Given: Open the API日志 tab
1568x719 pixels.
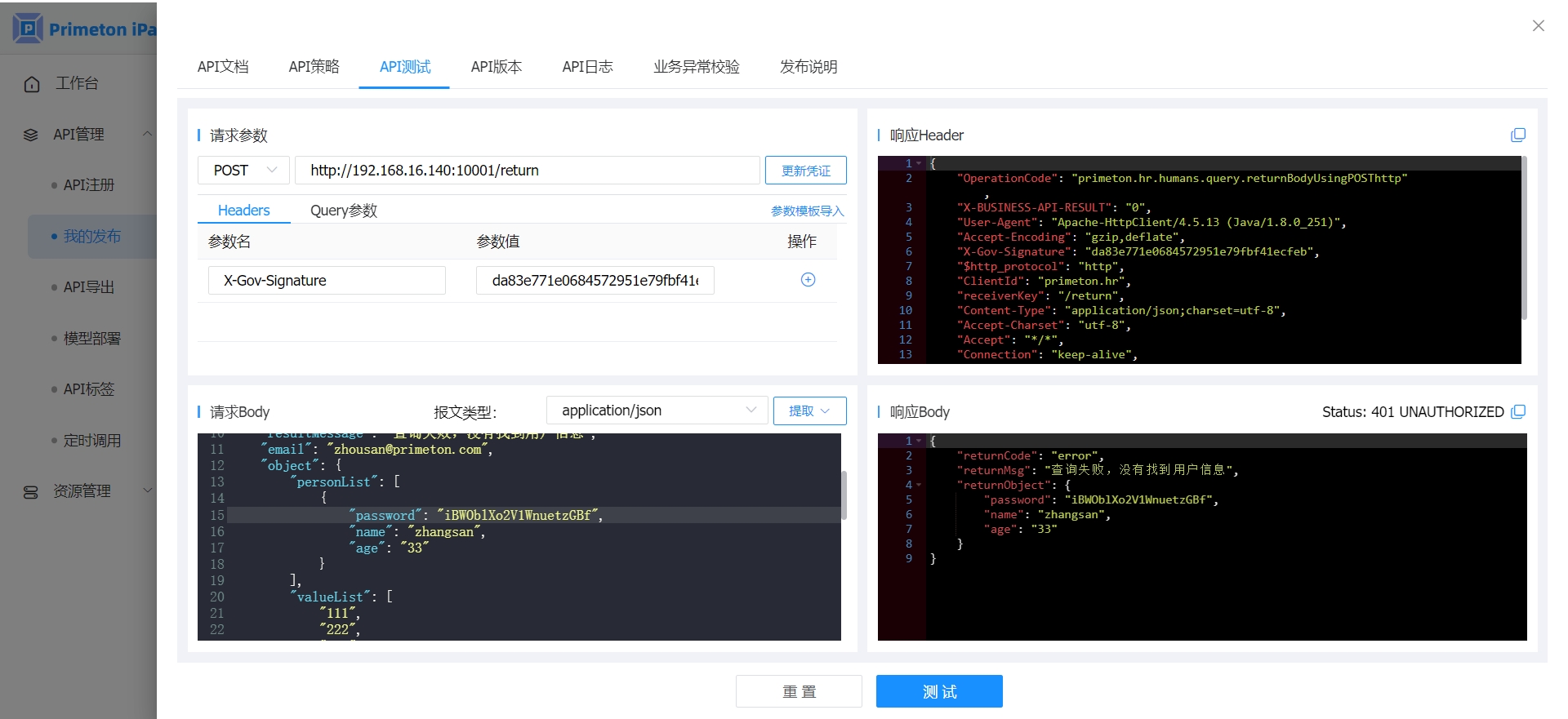Looking at the screenshot, I should 587,67.
